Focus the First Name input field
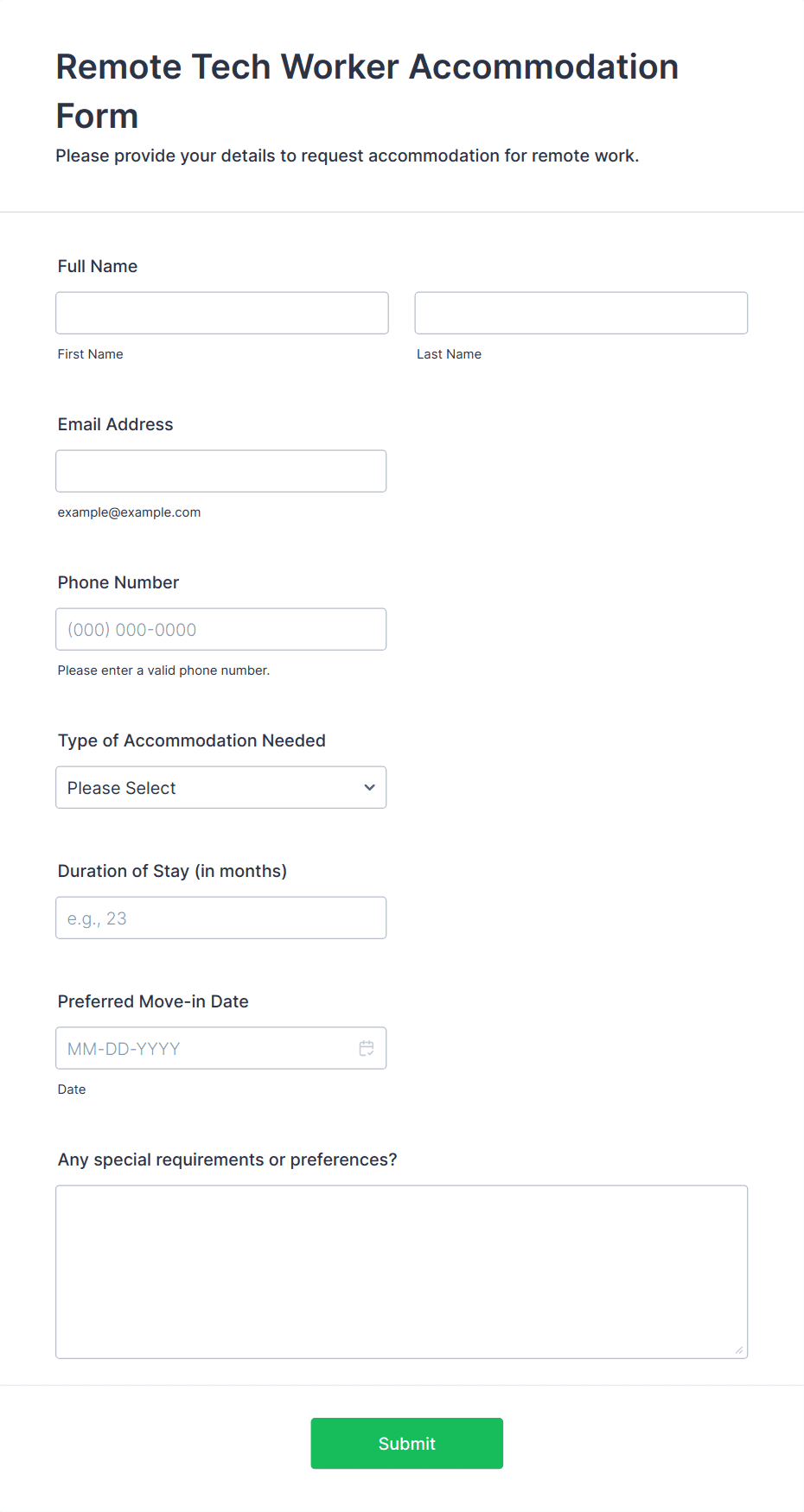 coord(221,313)
